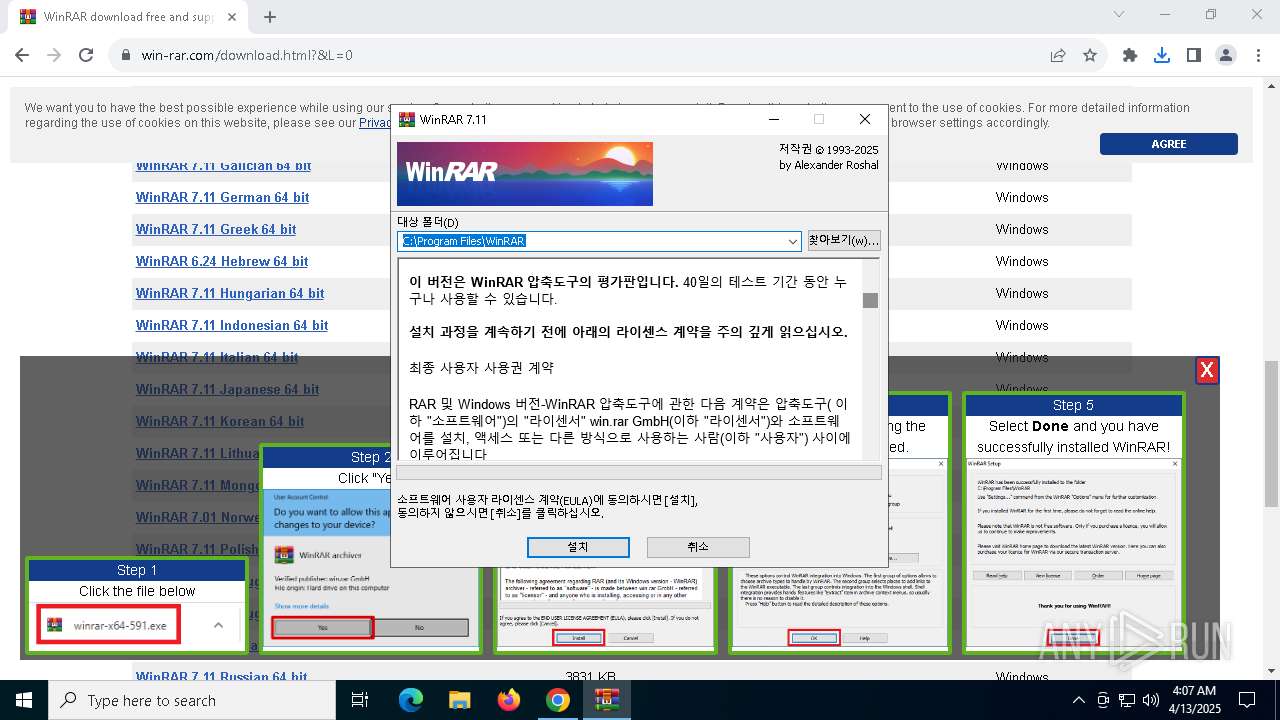Open Chrome three-dot menu
Viewport: 1280px width, 720px height.
pos(1257,56)
